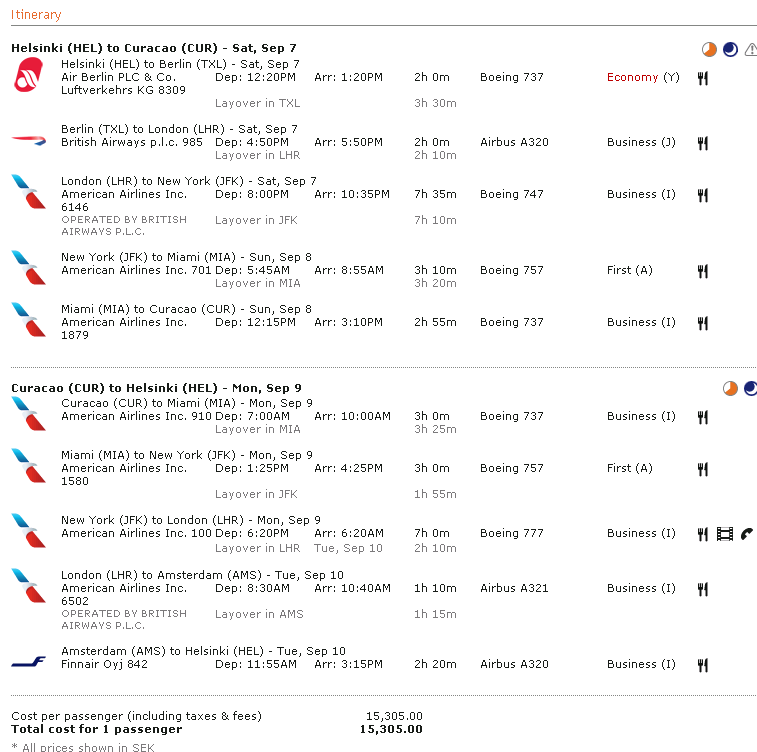Viewport: 757px width, 752px height.
Task: Click the Helsinki (HEL) to Curacao (CUR) heading
Action: (x=153, y=48)
